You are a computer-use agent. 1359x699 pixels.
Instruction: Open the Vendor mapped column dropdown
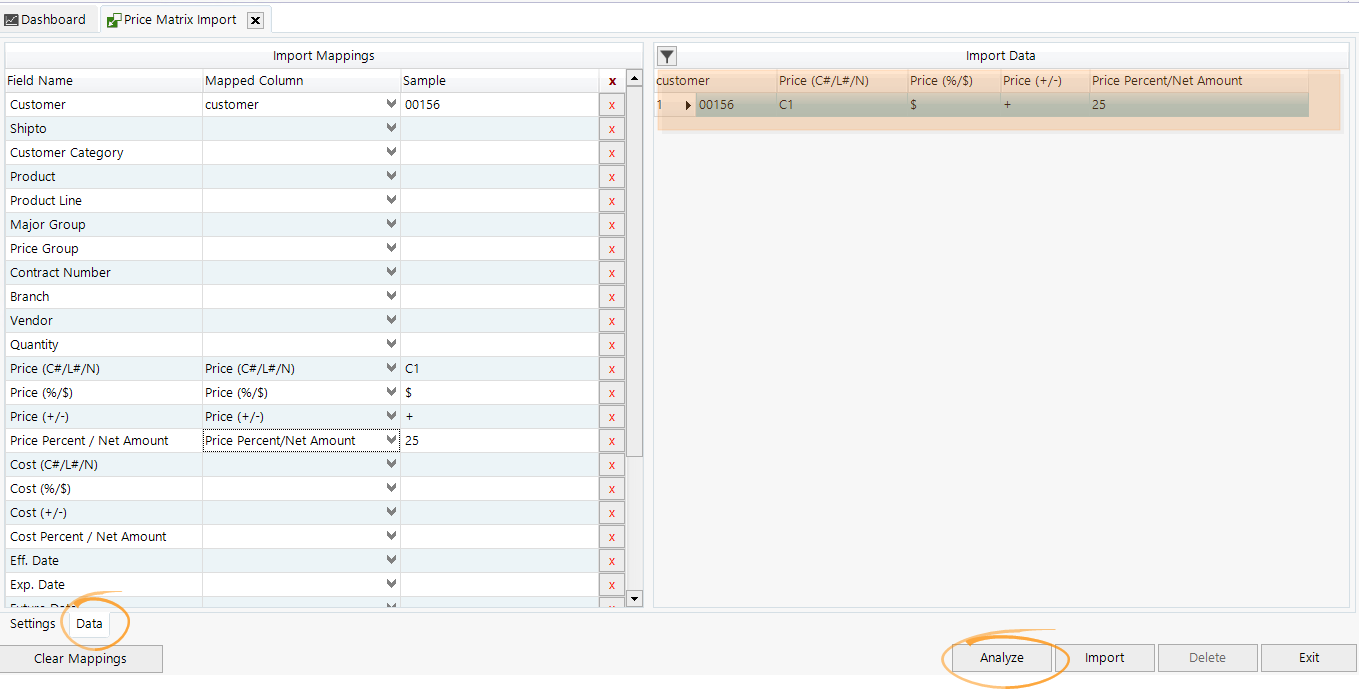pyautogui.click(x=390, y=320)
